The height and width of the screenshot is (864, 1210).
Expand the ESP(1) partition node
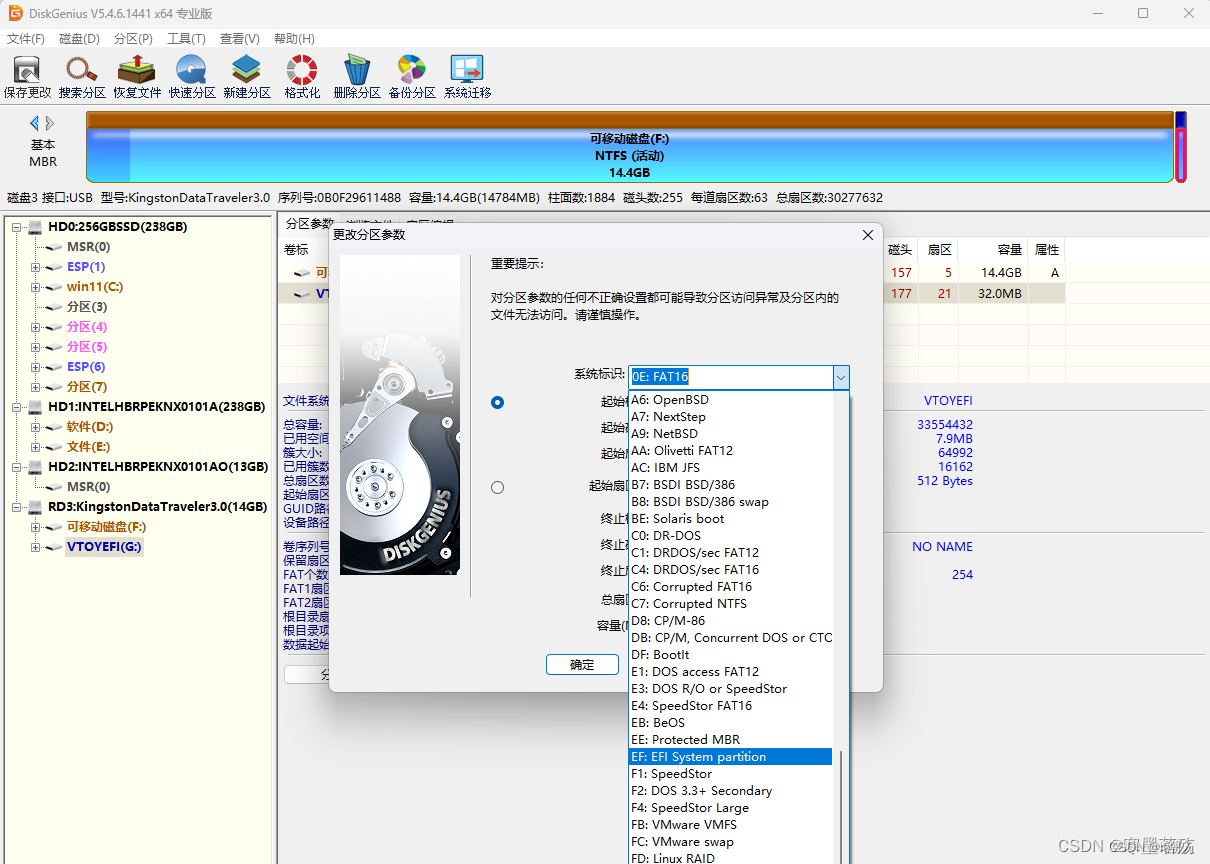pyautogui.click(x=36, y=267)
